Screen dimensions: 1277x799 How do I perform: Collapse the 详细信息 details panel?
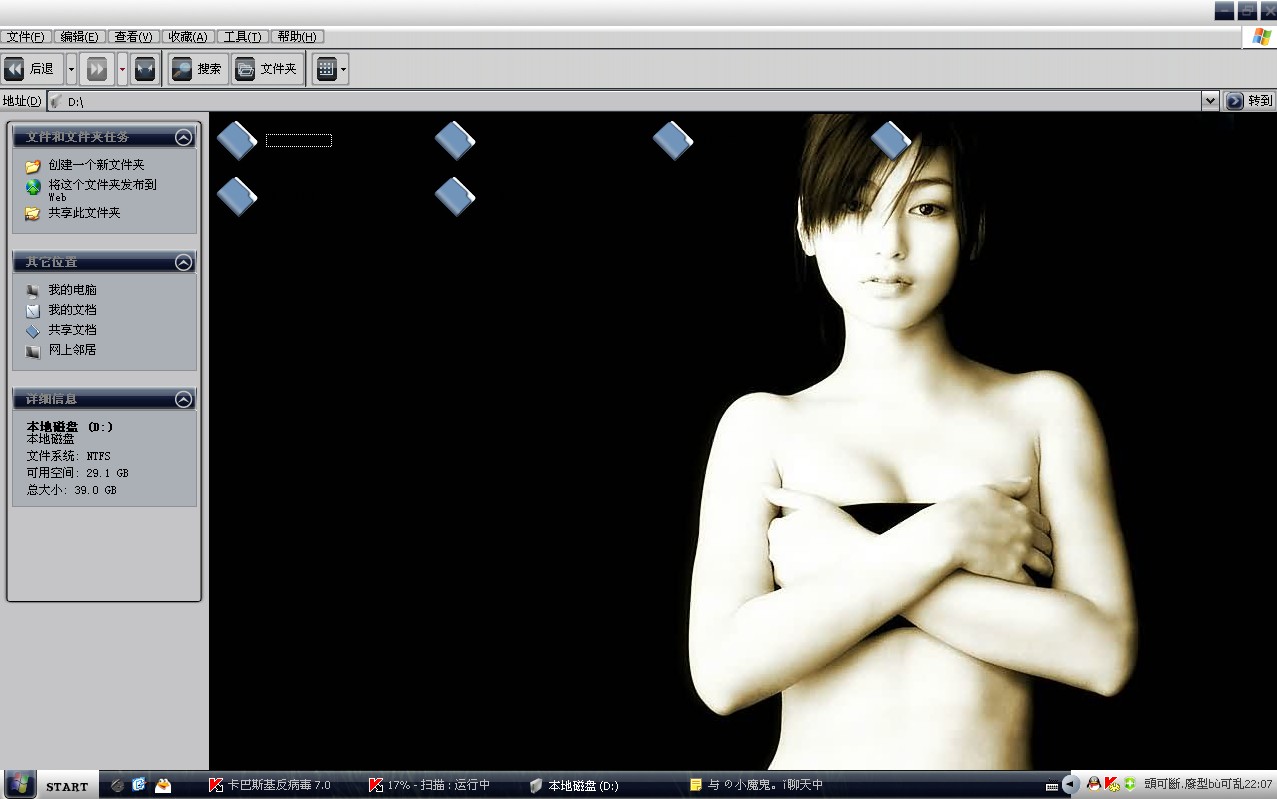point(183,399)
